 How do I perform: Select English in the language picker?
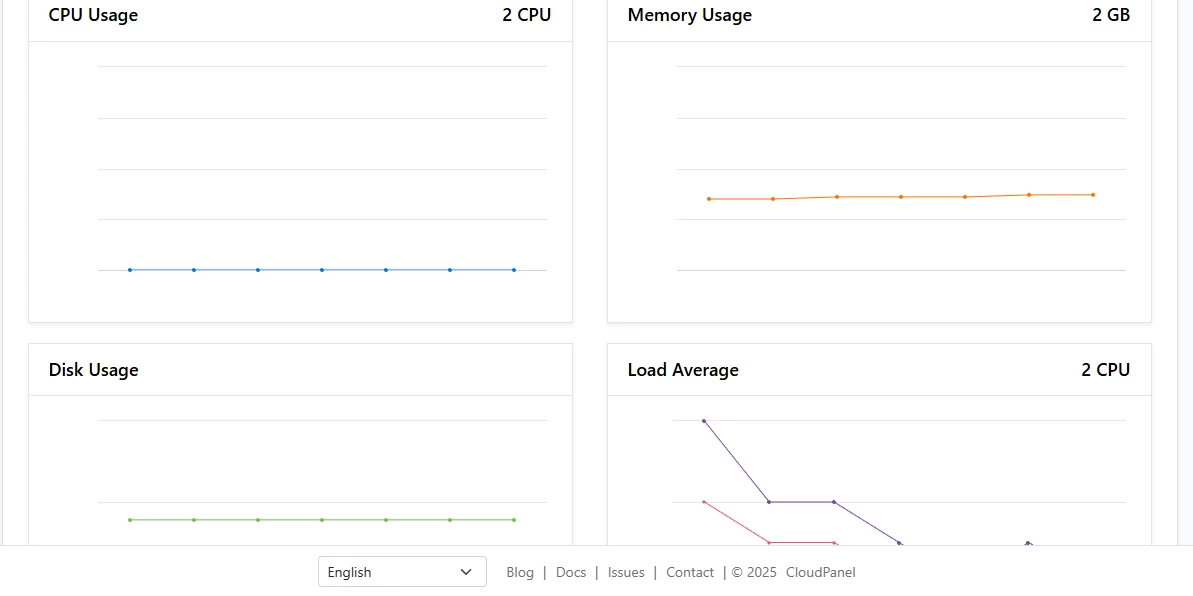point(350,571)
